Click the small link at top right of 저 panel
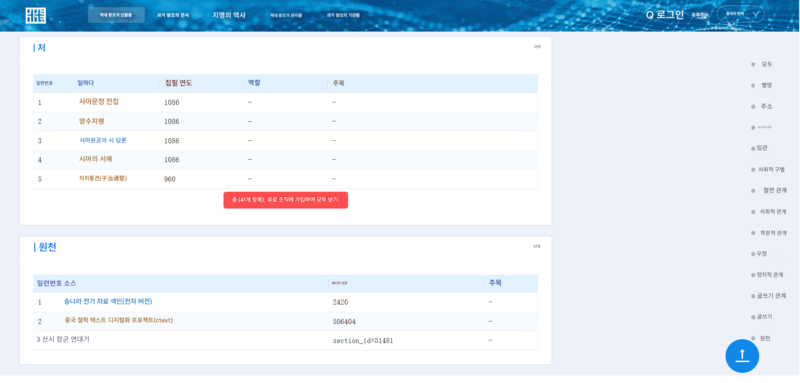The width and height of the screenshot is (800, 383). click(x=537, y=47)
